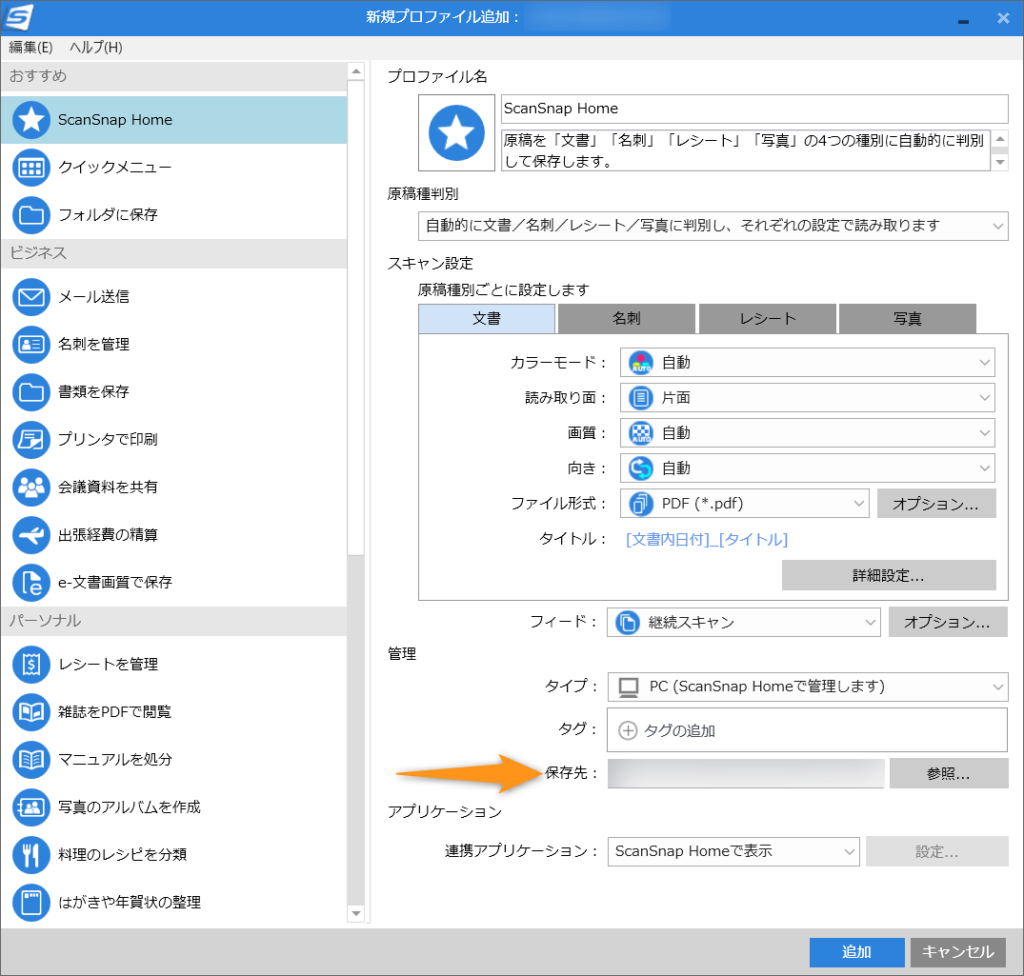This screenshot has height=976, width=1024.
Task: Click the description box scroll down arrow
Action: (1000, 162)
